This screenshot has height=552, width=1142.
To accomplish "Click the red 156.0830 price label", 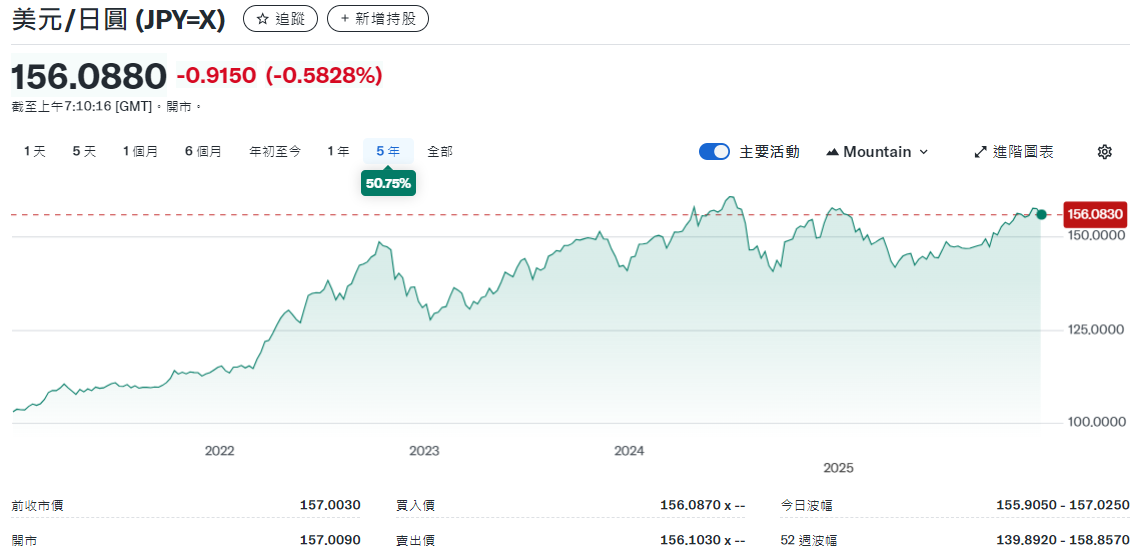I will (x=1095, y=214).
